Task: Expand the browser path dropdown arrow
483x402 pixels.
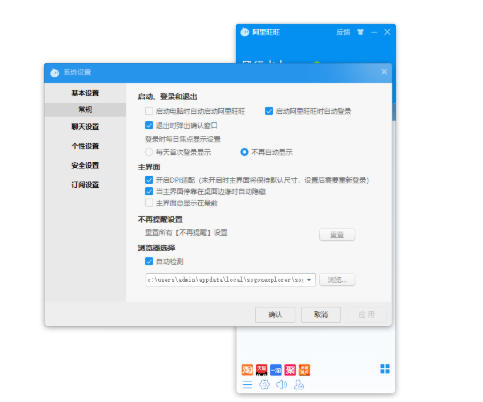Action: 309,280
